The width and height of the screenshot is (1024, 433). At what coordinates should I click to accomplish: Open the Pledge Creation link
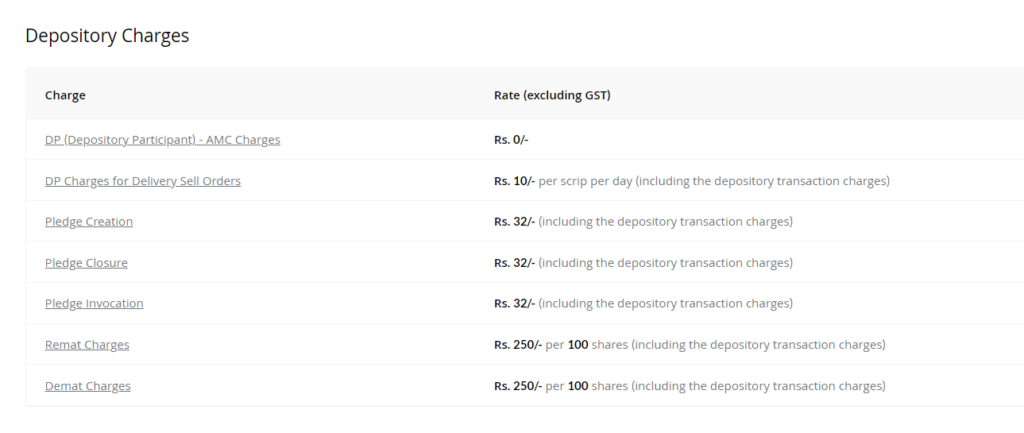tap(88, 222)
